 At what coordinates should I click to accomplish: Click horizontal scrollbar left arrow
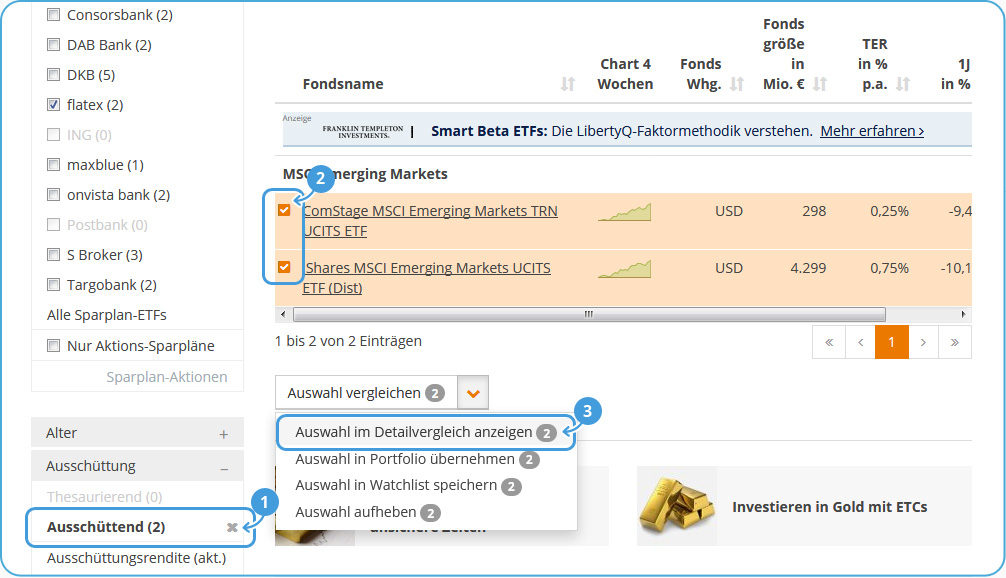pyautogui.click(x=283, y=314)
